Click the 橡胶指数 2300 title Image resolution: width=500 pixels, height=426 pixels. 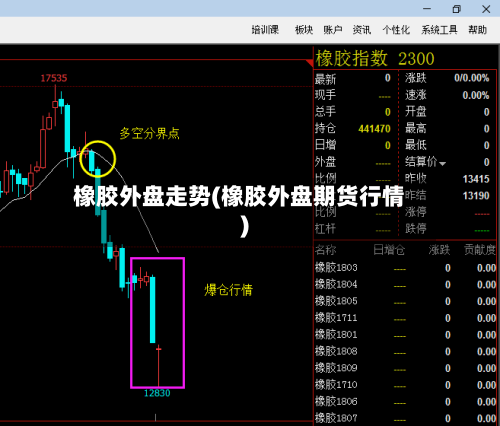[375, 59]
